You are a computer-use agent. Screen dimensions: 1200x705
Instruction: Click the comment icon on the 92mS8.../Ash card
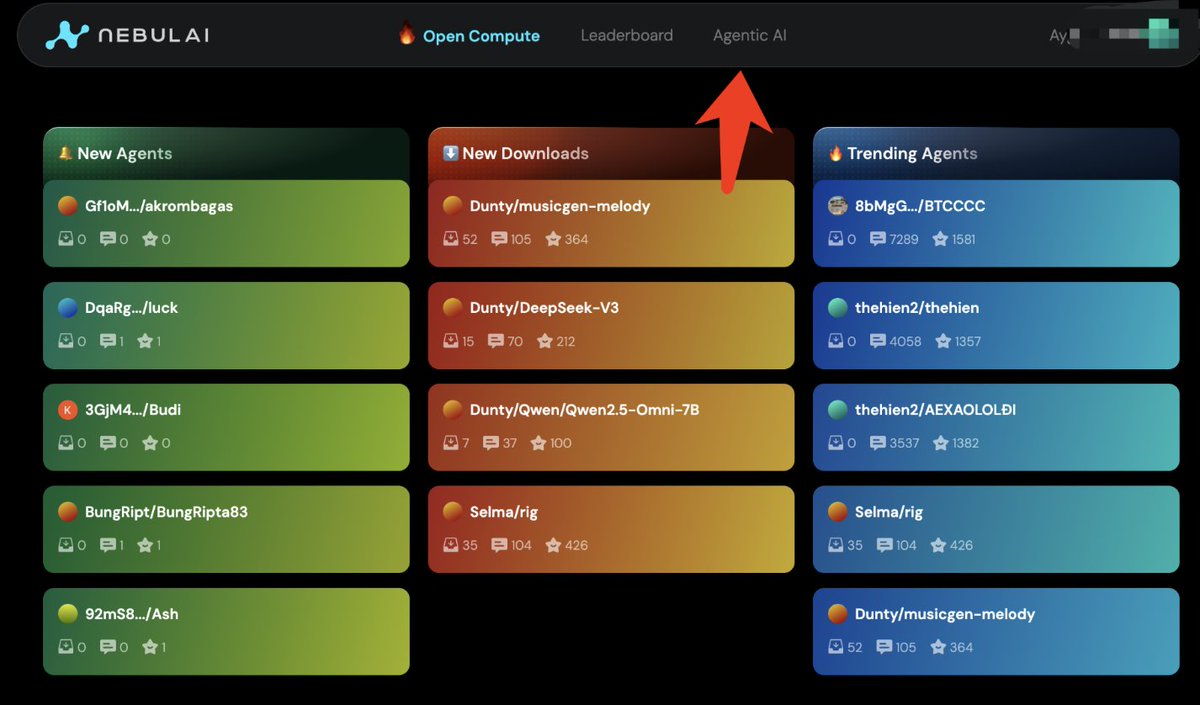108,647
